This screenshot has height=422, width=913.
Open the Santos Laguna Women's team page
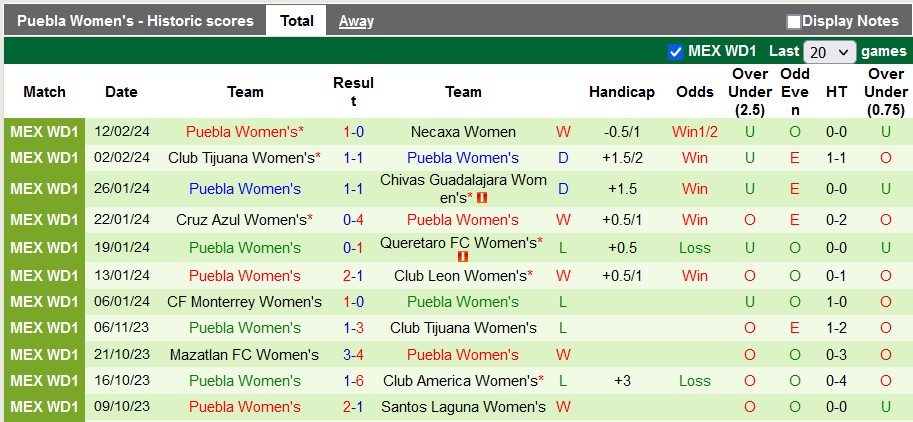coord(463,407)
